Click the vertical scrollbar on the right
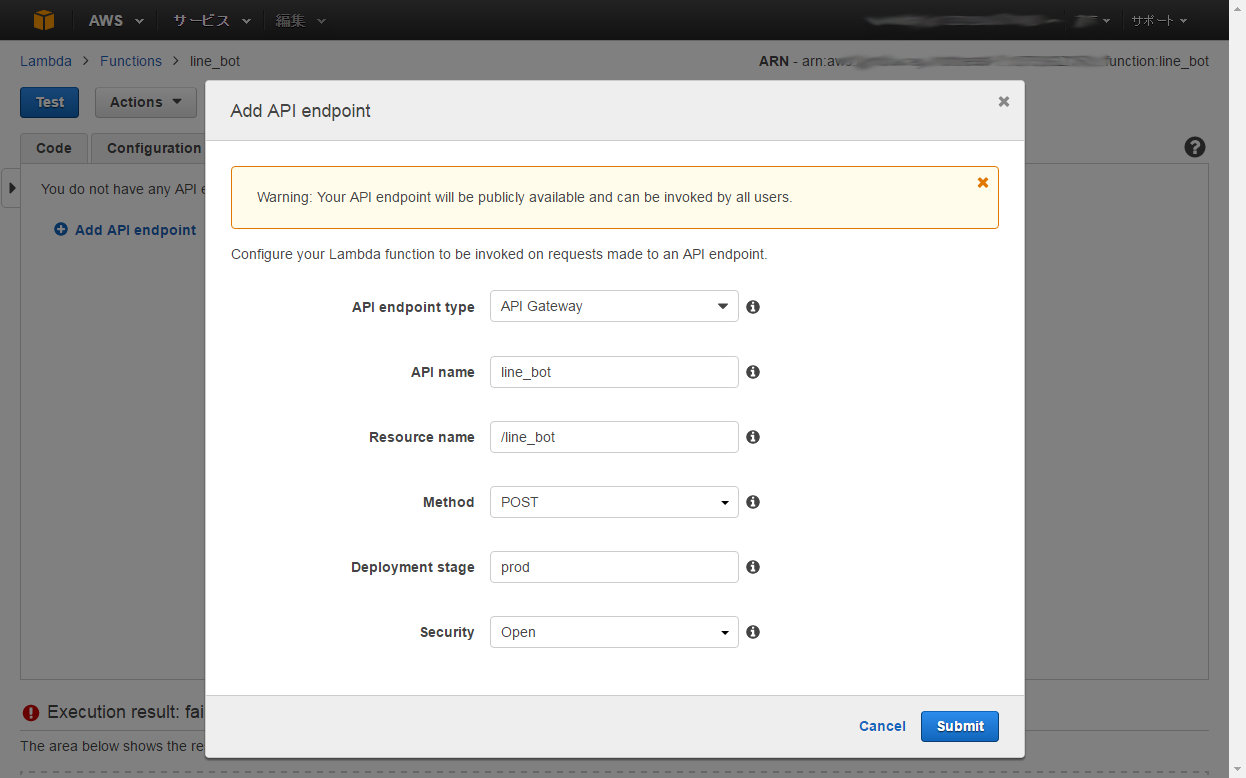 [x=1239, y=400]
